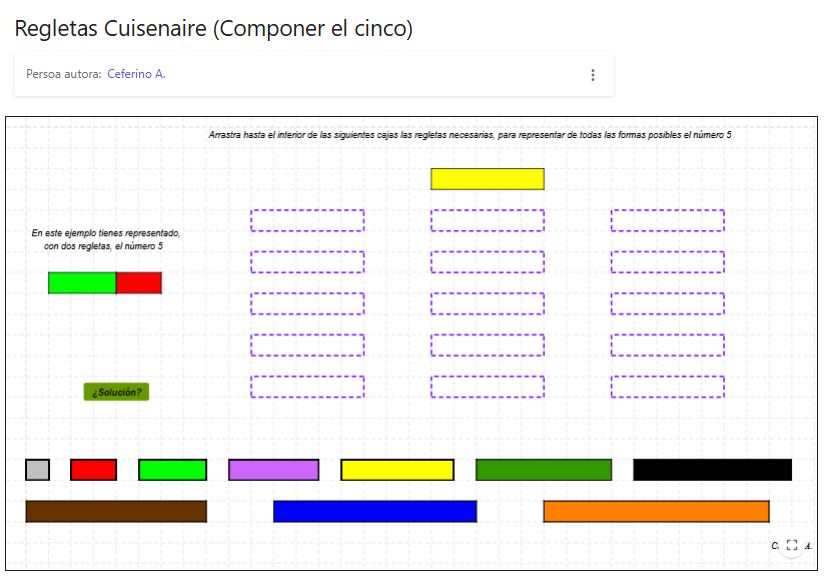Select the purple rod

point(272,470)
